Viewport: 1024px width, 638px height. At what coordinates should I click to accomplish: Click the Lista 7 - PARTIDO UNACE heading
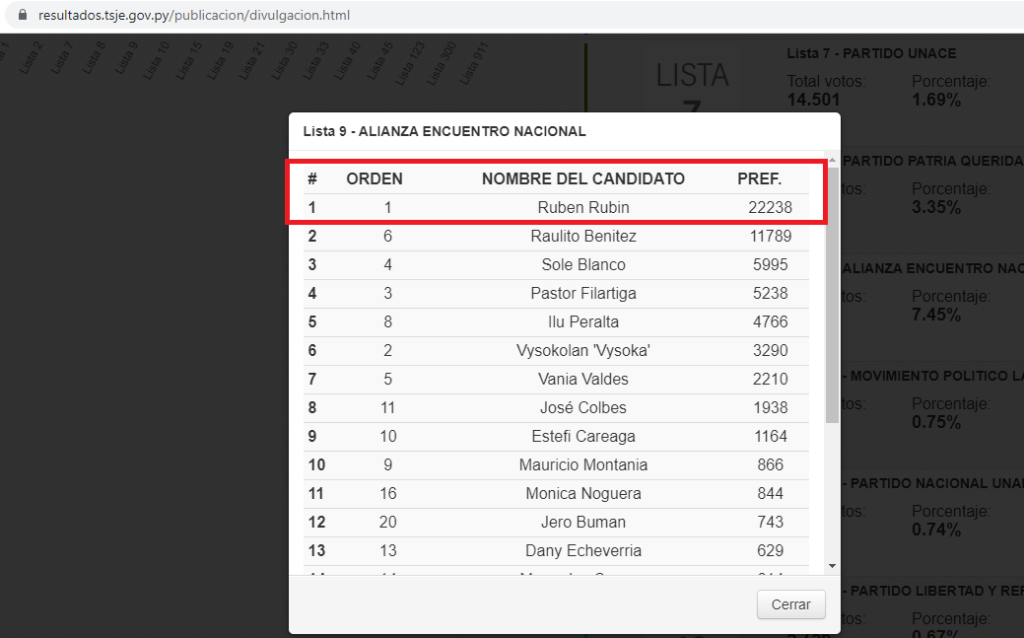pyautogui.click(x=871, y=53)
